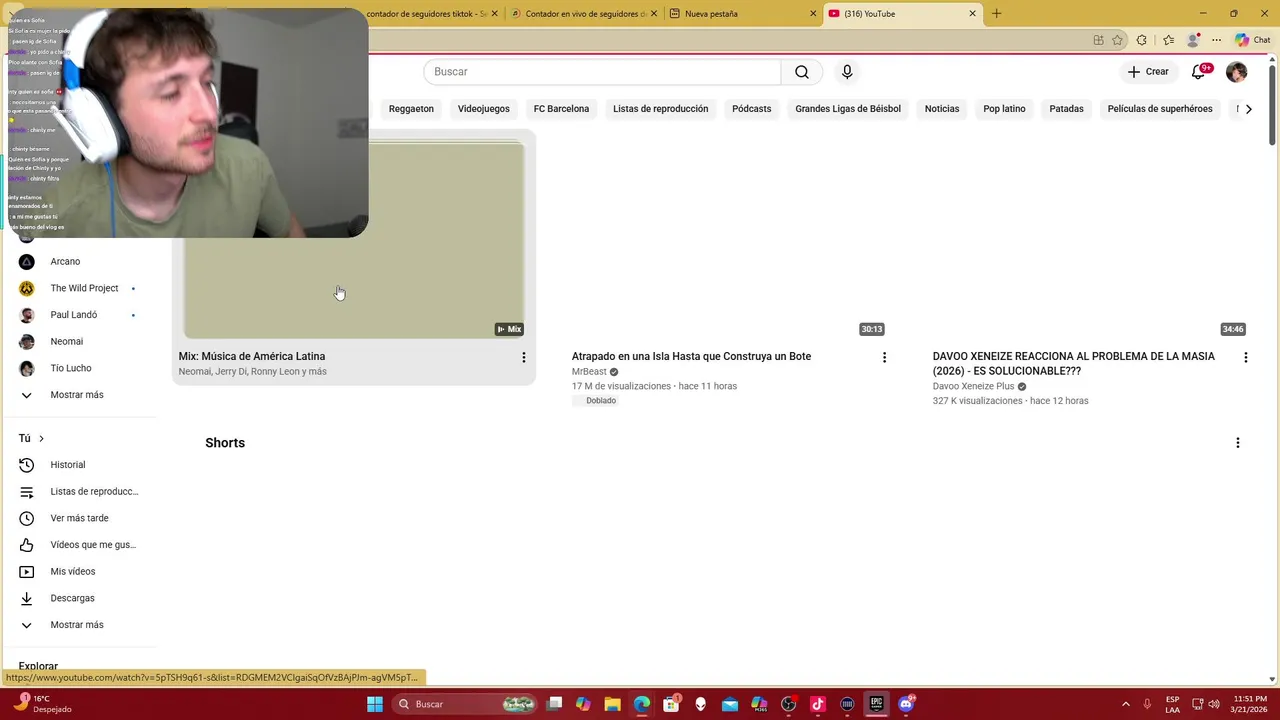Open TikTok from the taskbar
The height and width of the screenshot is (720, 1280).
(818, 704)
